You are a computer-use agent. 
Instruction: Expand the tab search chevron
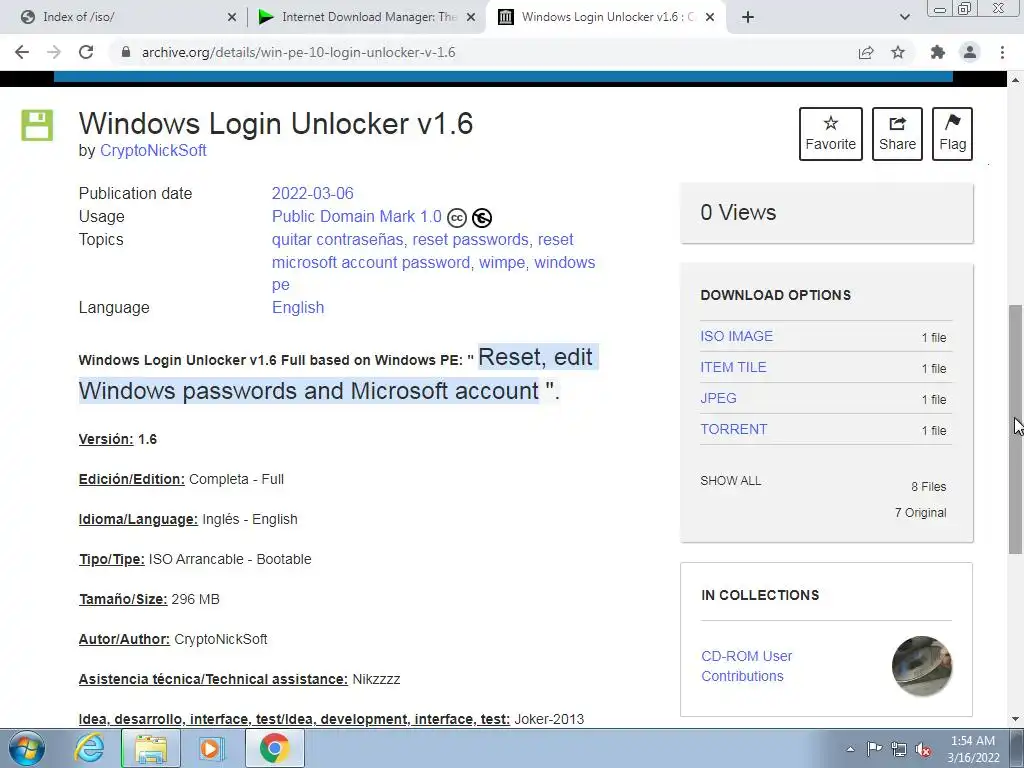click(904, 17)
